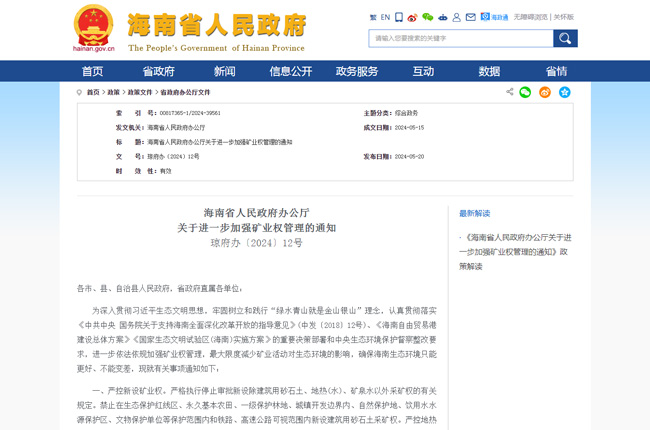Enable 关怀版 mode
The width and height of the screenshot is (650, 430).
tap(564, 17)
